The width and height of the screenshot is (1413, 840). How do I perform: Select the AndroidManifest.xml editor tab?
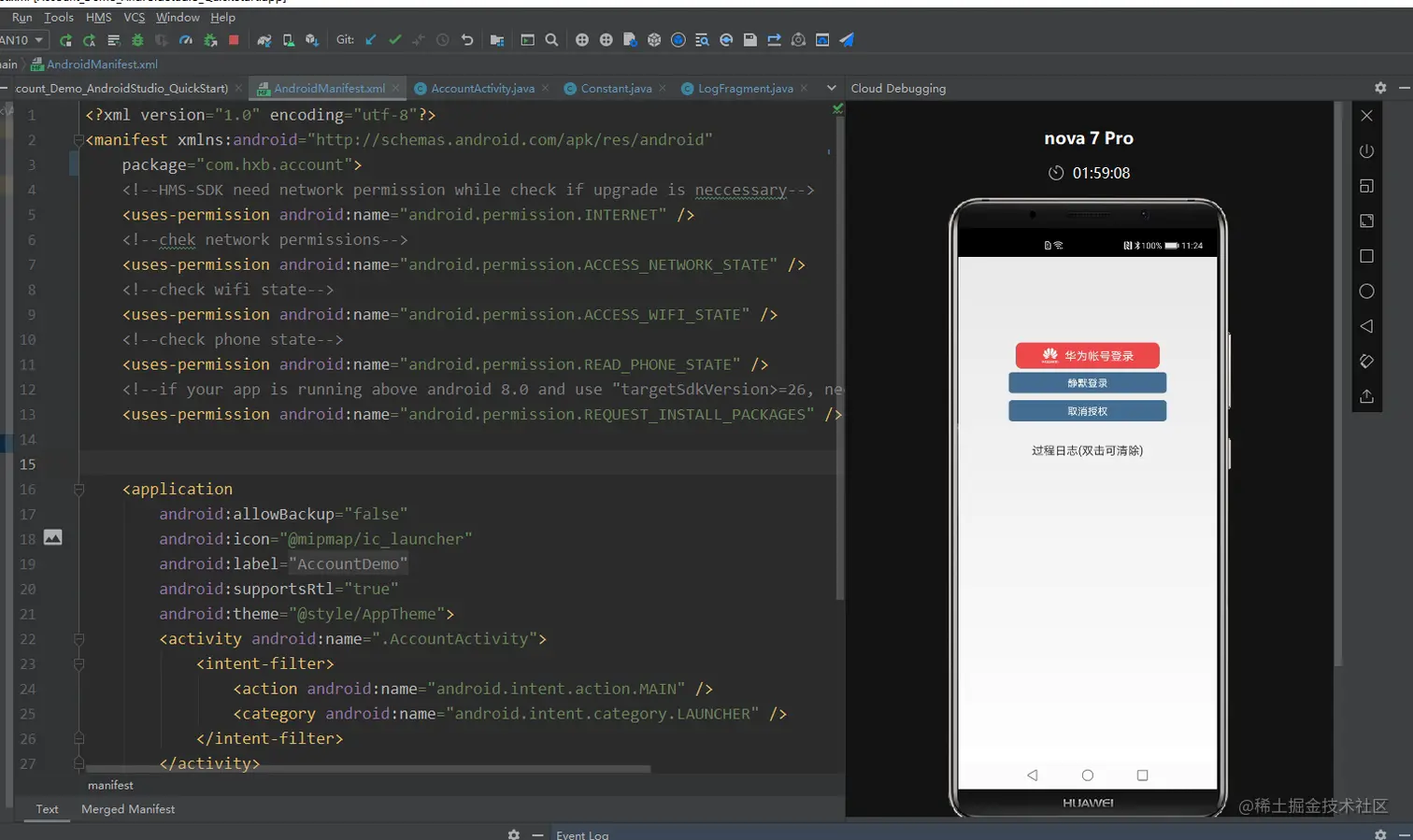tap(328, 88)
